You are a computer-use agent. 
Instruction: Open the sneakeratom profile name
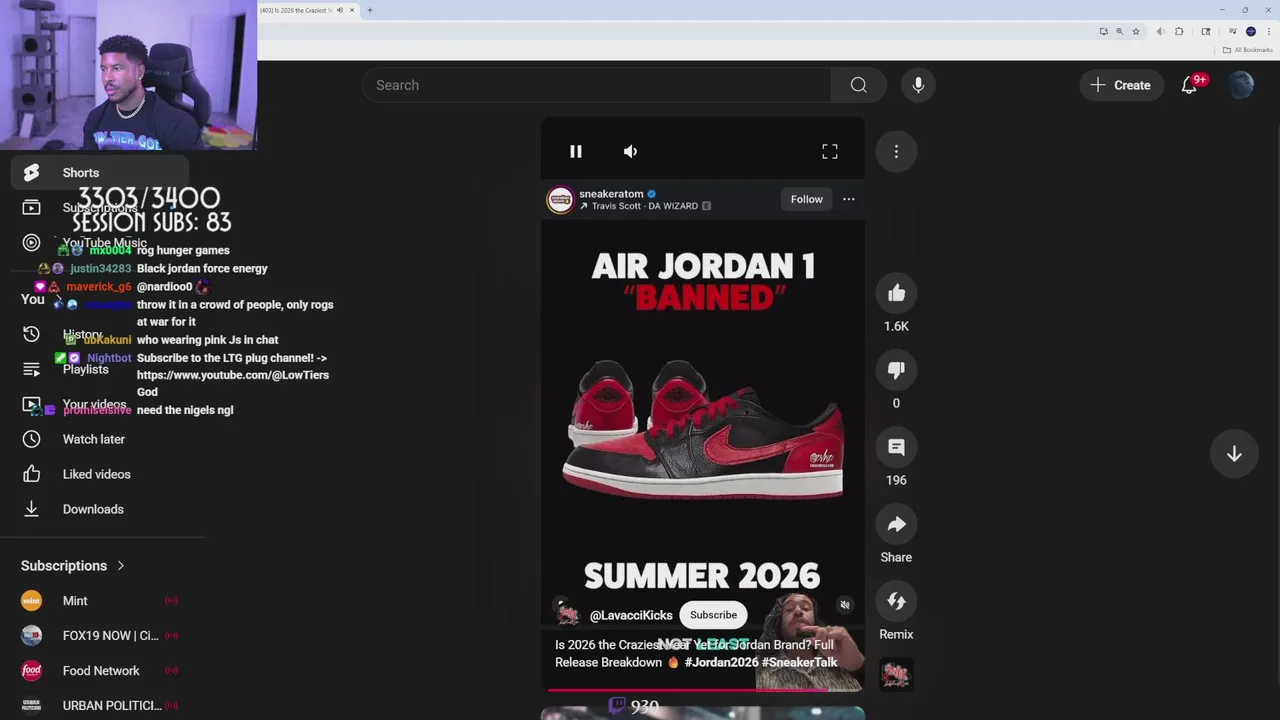[x=611, y=194]
